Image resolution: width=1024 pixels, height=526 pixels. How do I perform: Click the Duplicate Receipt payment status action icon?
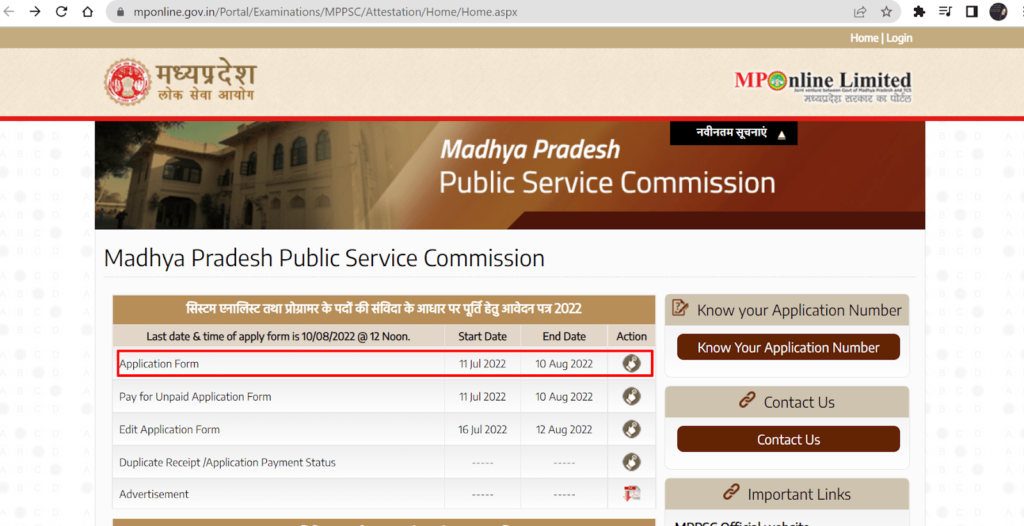[631, 462]
